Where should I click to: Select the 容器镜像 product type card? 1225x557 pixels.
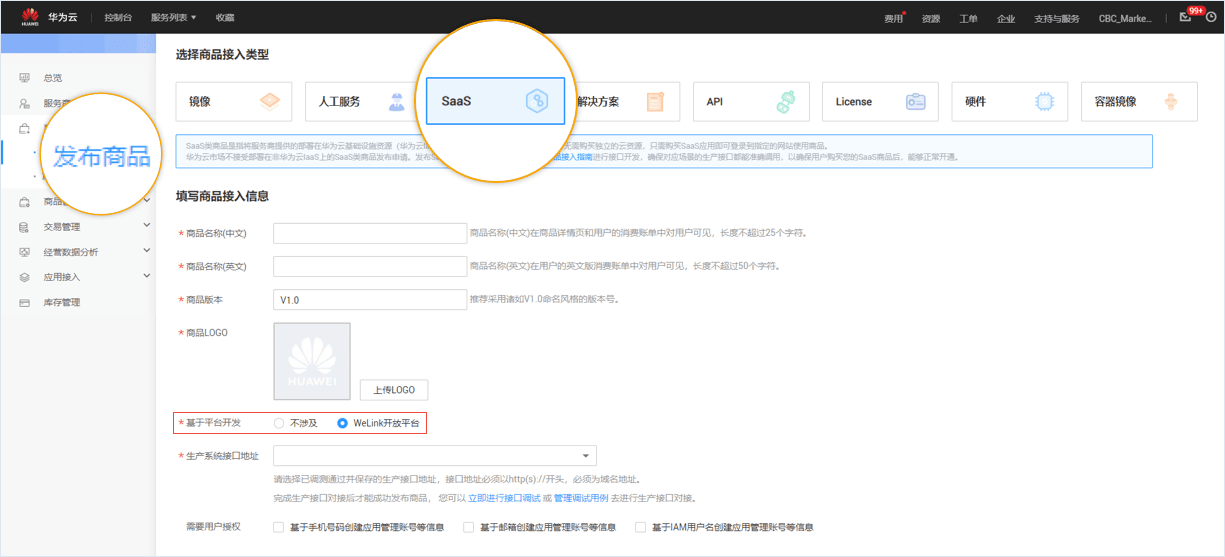pyautogui.click(x=1139, y=101)
